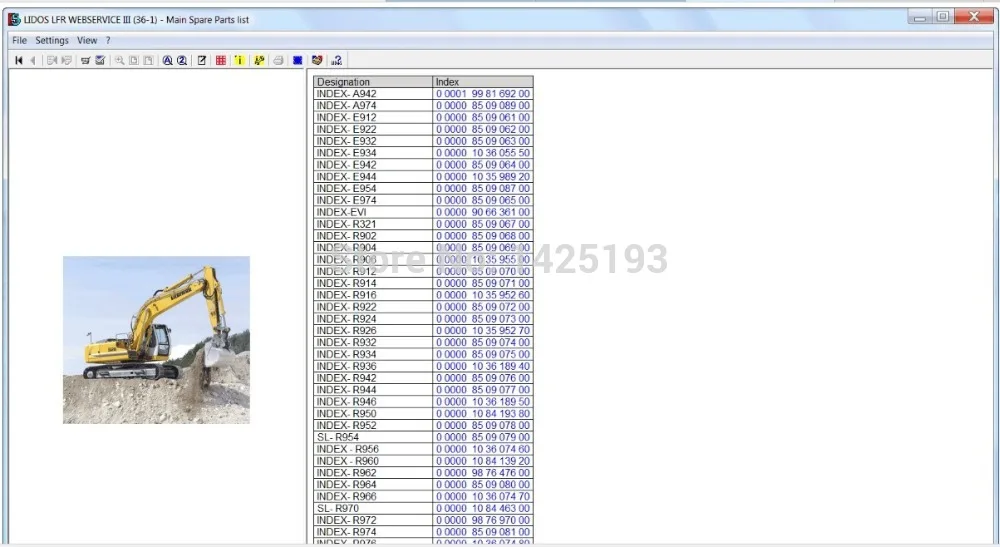Click the red grid table icon

pyautogui.click(x=221, y=60)
